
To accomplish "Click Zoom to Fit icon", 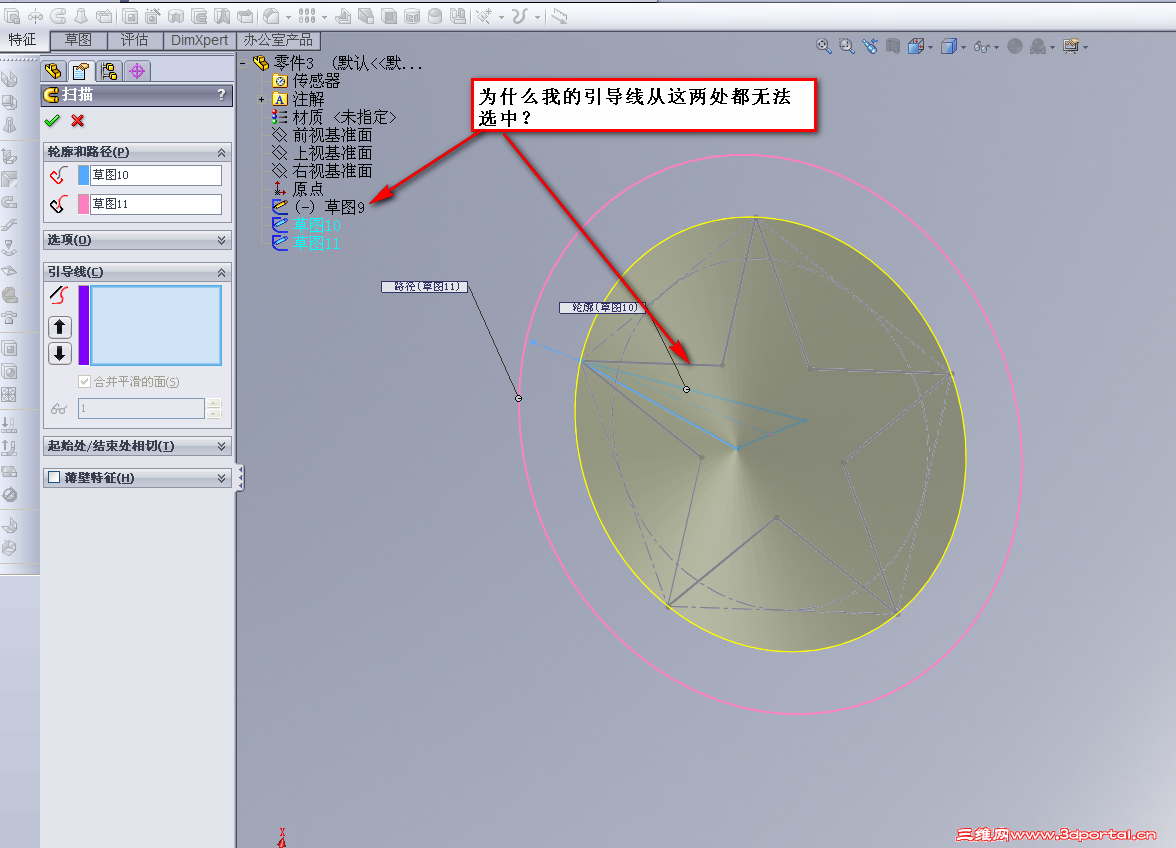I will (824, 46).
